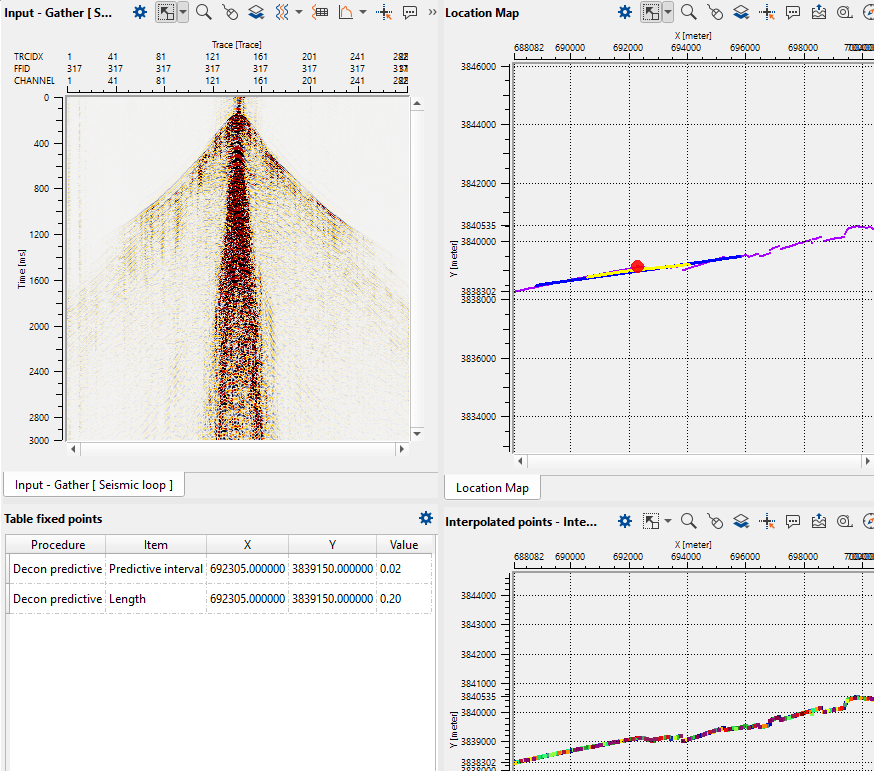874x771 pixels.
Task: Switch to Input - Gather [ Seismic loop ] tab
Action: coord(93,485)
